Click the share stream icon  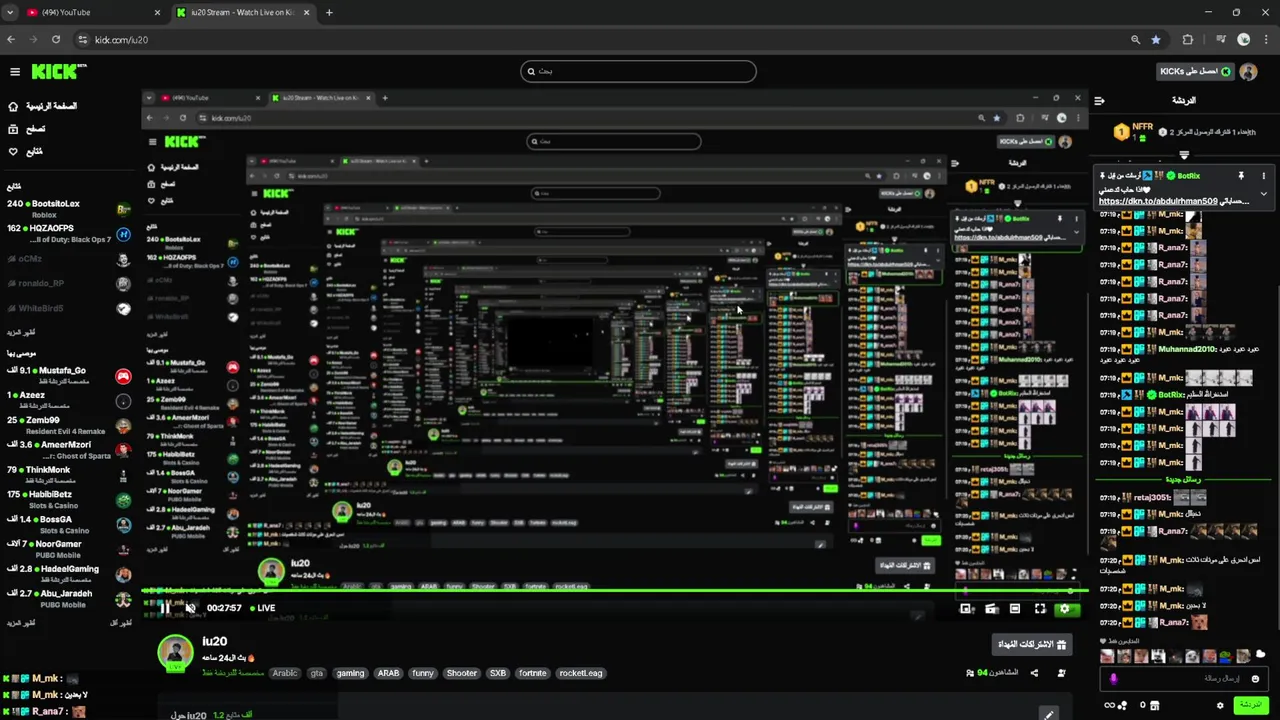tap(1034, 673)
